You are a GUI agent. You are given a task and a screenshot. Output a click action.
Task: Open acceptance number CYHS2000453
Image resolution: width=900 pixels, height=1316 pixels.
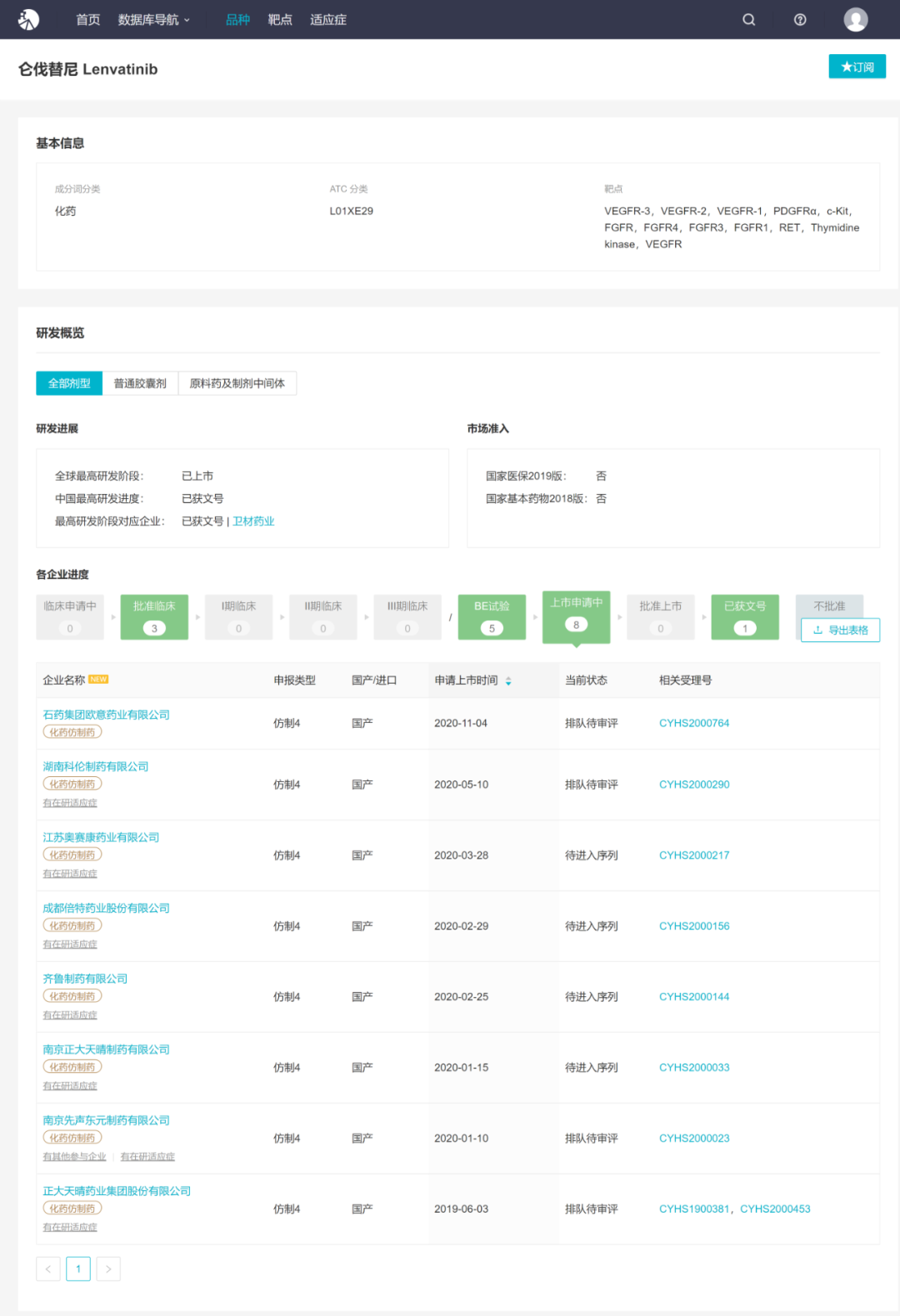tap(775, 1209)
